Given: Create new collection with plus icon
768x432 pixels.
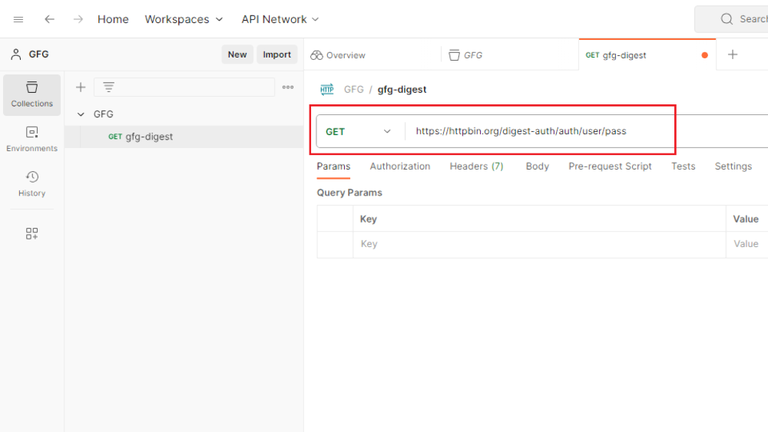Looking at the screenshot, I should coord(81,88).
